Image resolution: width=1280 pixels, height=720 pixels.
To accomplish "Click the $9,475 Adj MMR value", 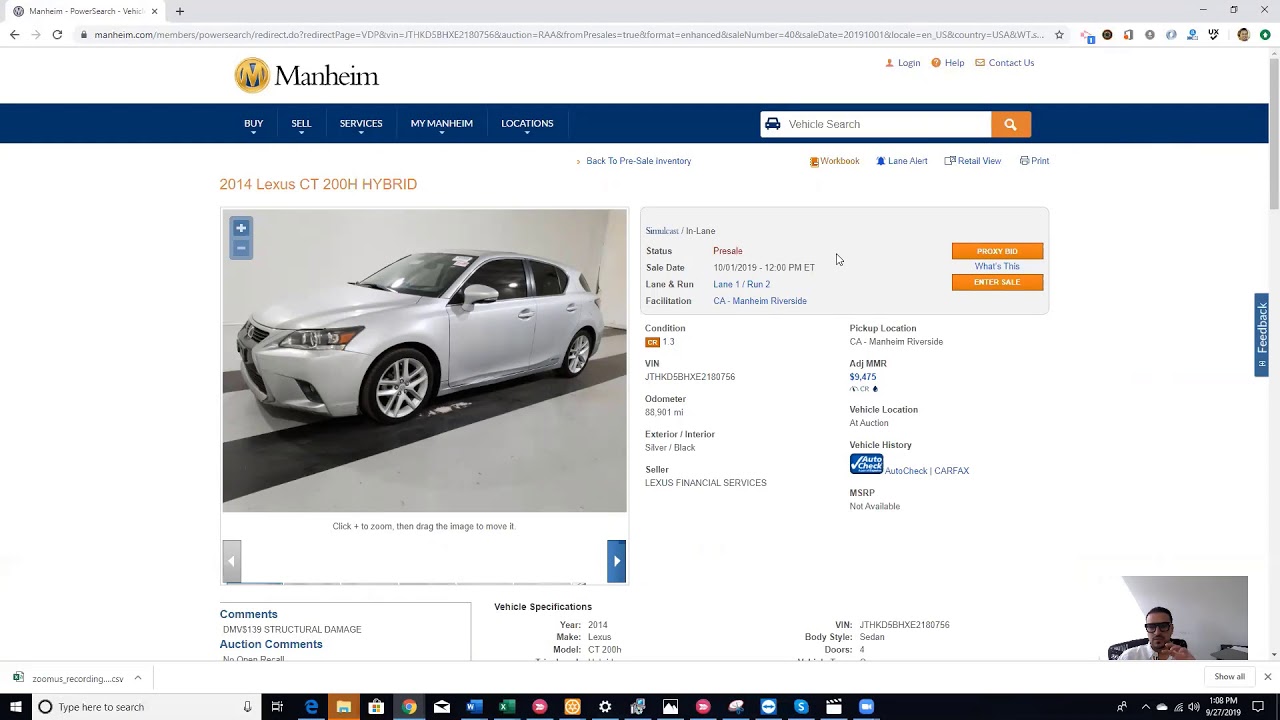I will [862, 377].
